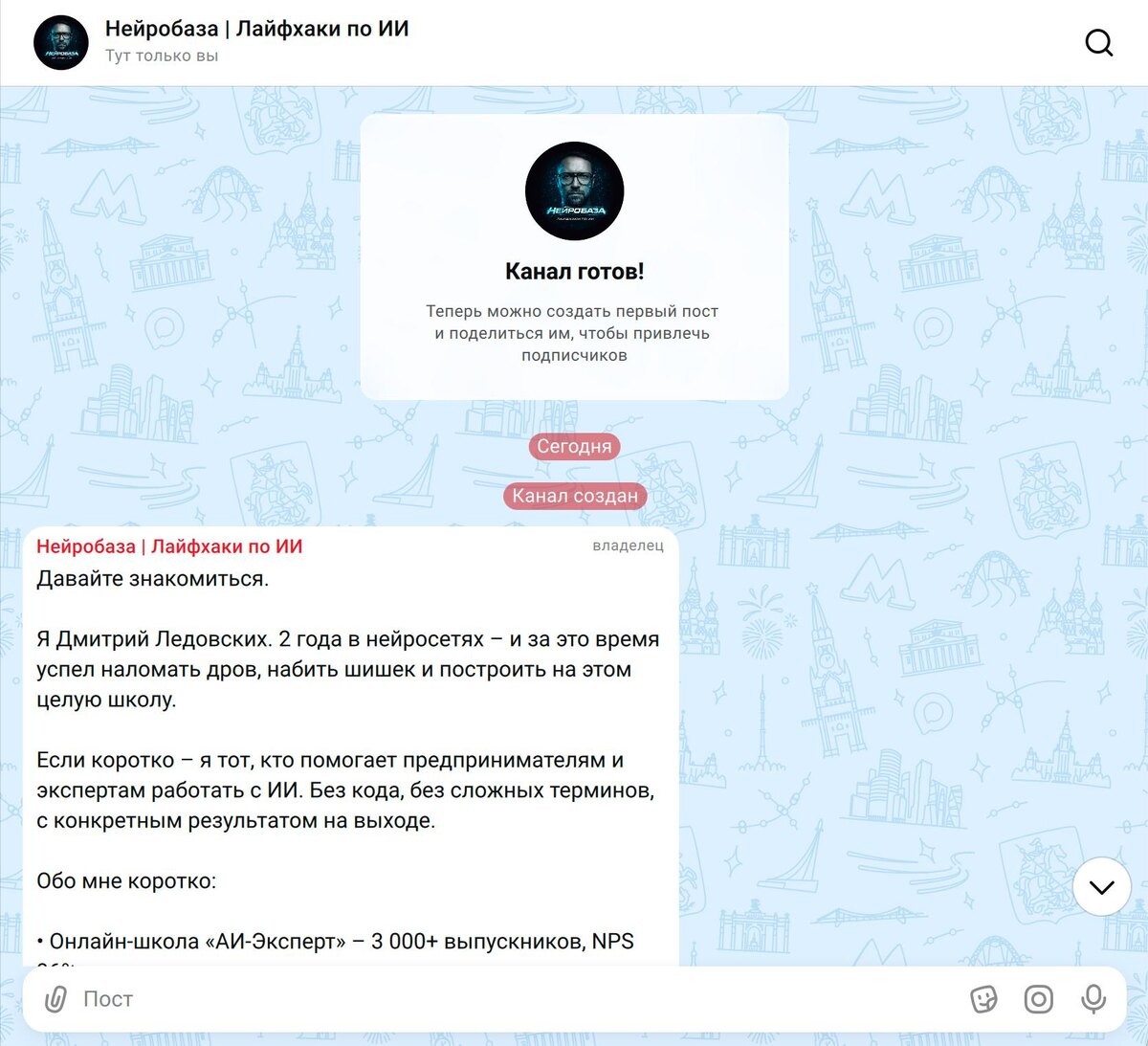Click the 'Канал готов!' heading
The height and width of the screenshot is (1046, 1148).
[x=575, y=272]
